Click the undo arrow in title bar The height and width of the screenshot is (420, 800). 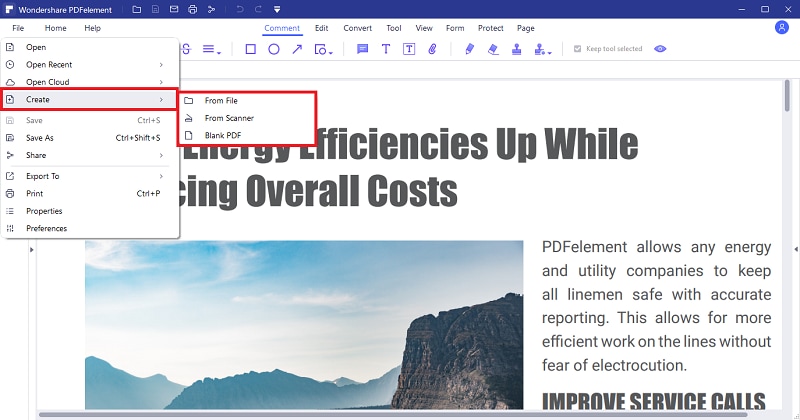click(239, 9)
